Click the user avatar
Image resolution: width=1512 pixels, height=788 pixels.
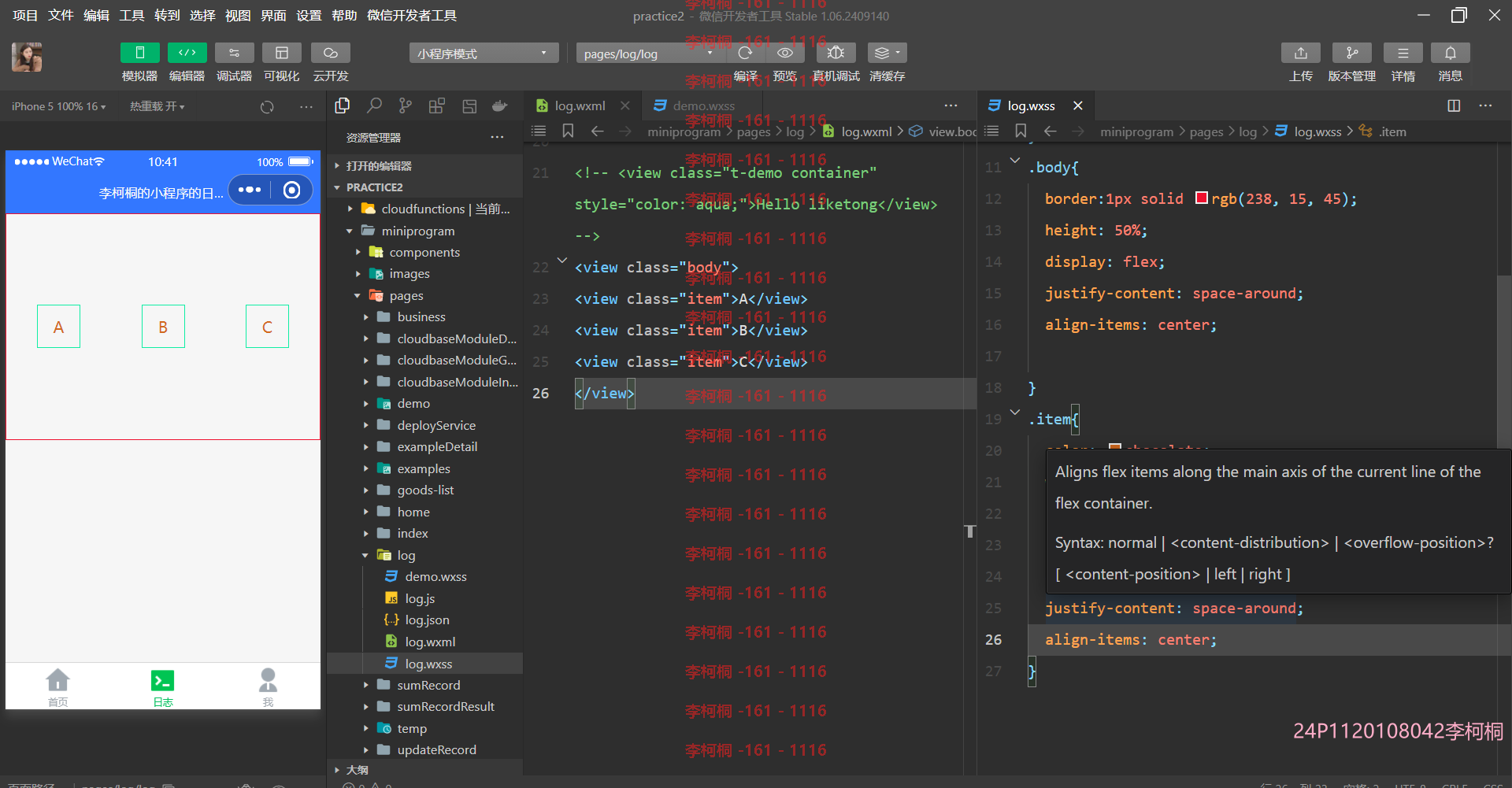(27, 57)
